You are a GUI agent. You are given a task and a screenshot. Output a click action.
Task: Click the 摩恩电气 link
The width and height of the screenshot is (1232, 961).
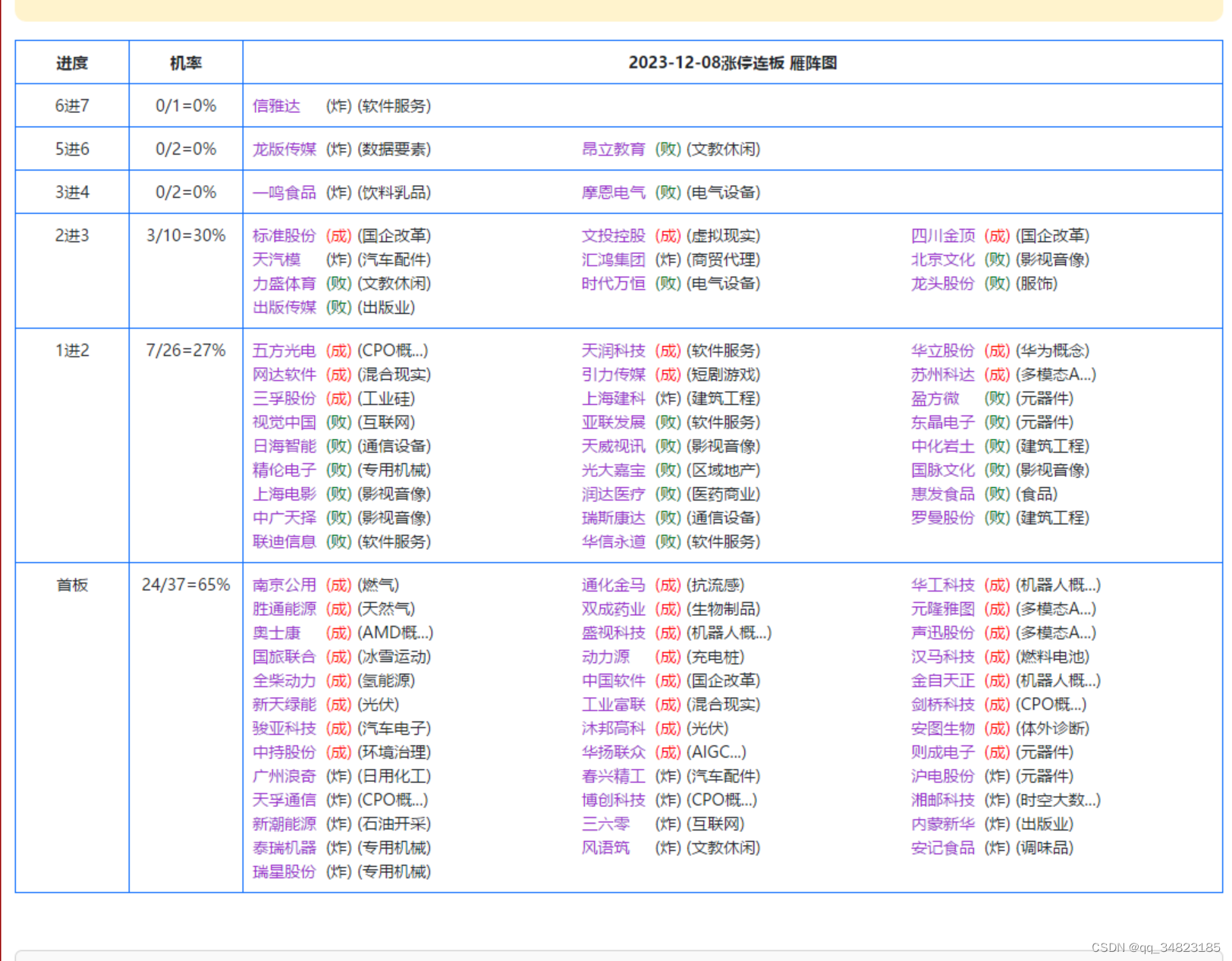tap(614, 193)
